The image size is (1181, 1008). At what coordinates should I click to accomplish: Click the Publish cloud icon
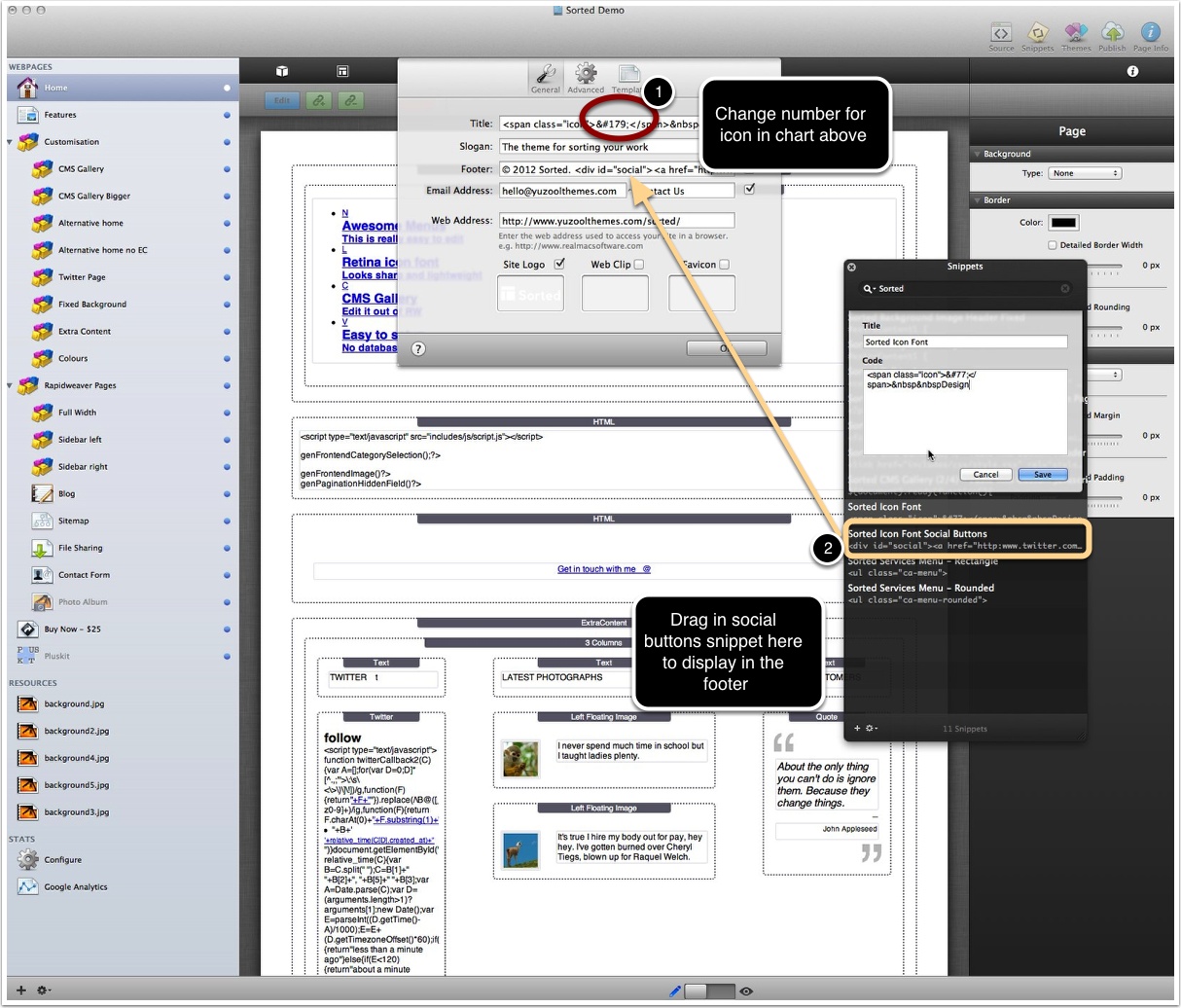tap(1112, 33)
